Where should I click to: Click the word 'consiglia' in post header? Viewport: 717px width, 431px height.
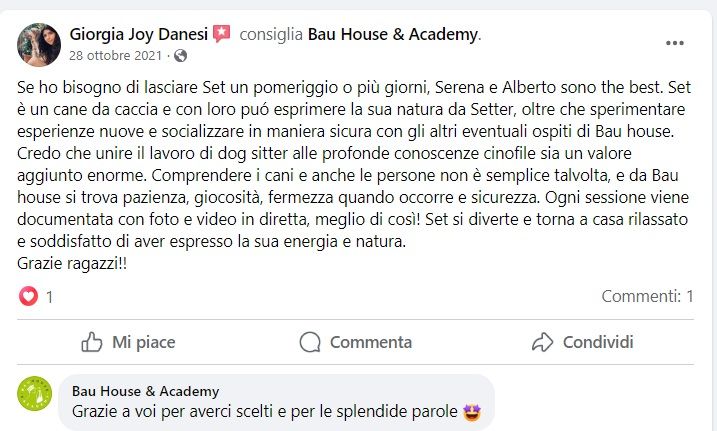pos(271,35)
